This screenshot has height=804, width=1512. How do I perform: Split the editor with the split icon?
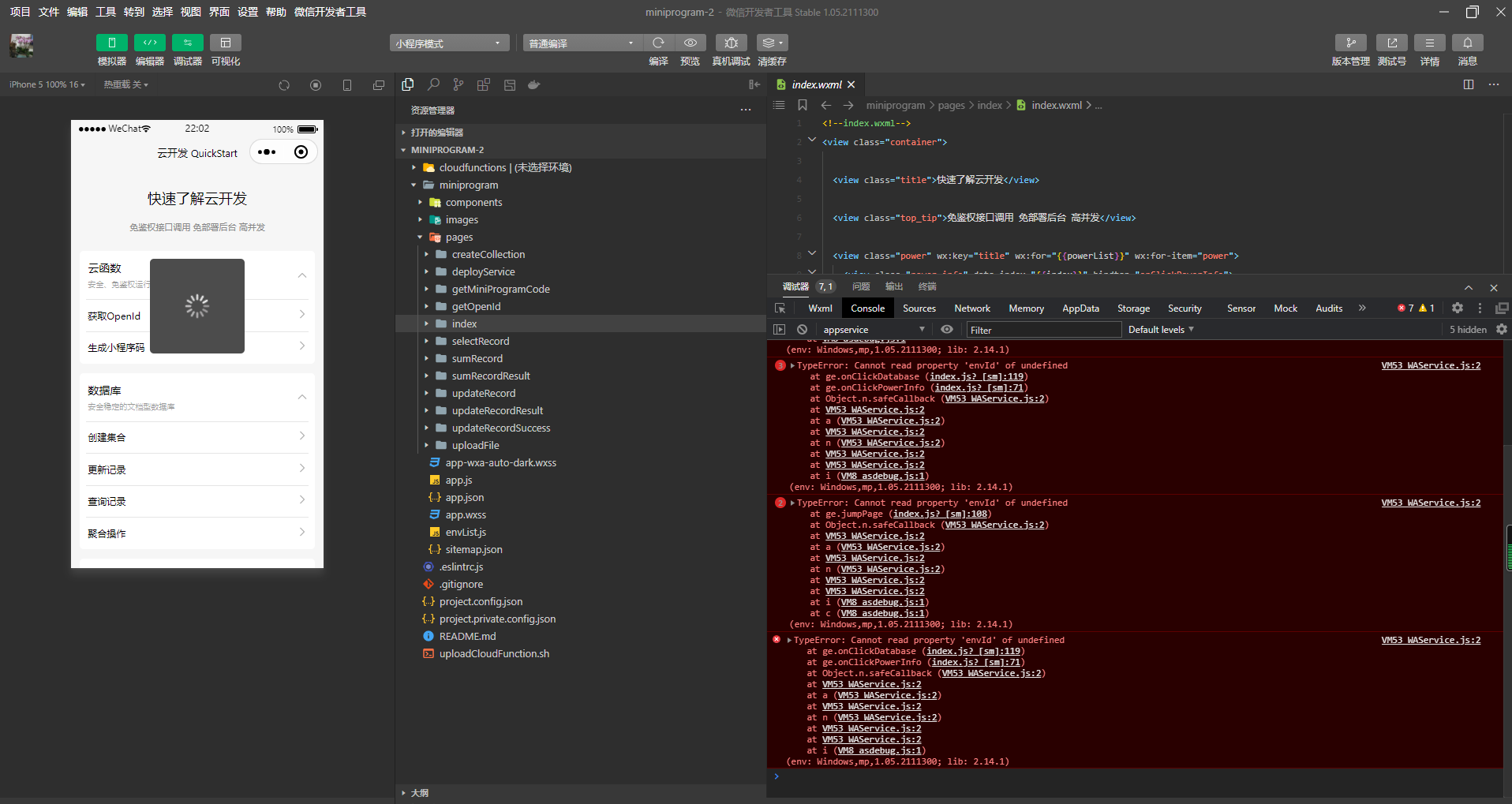[1469, 84]
